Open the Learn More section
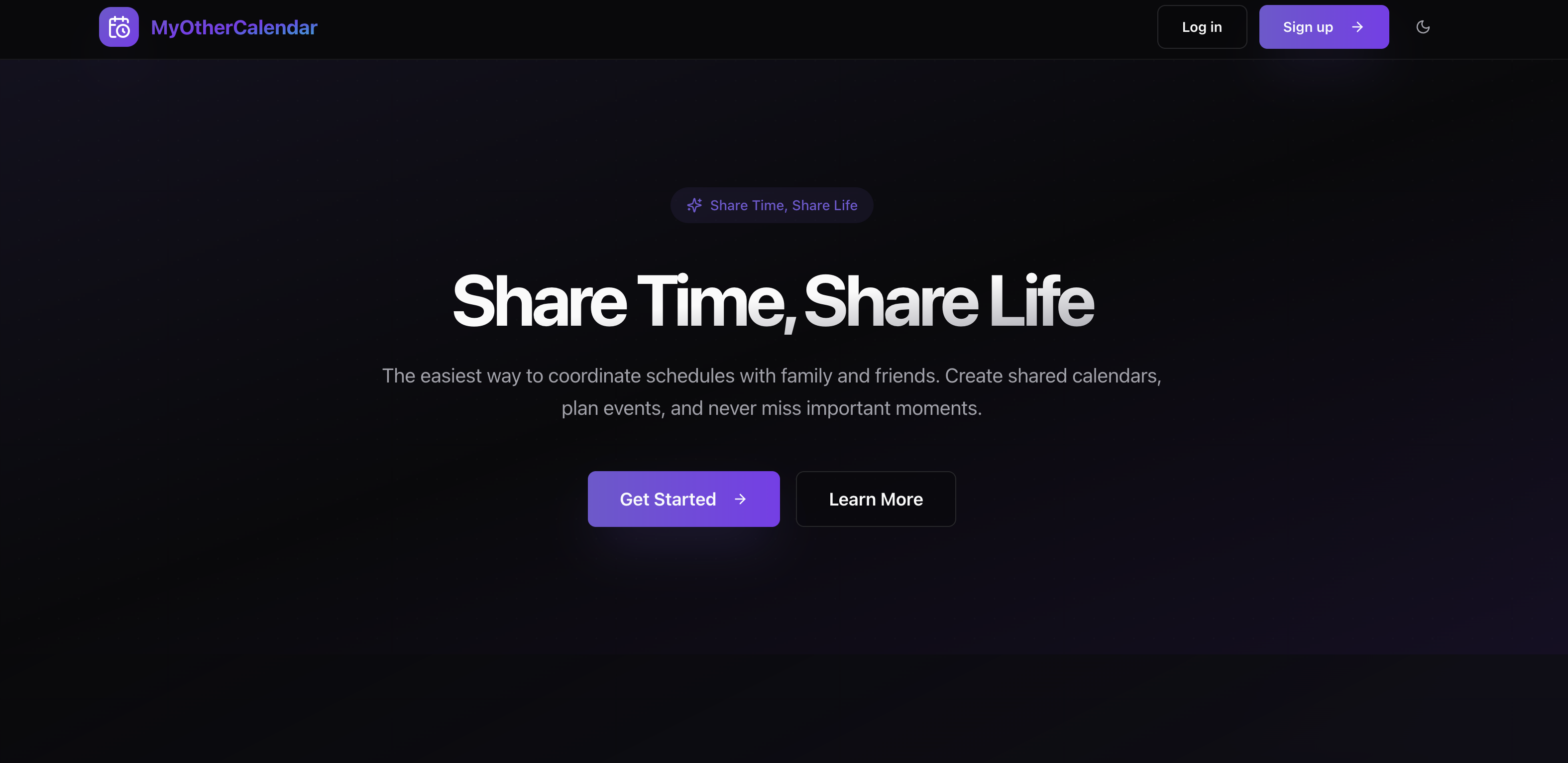 (875, 499)
